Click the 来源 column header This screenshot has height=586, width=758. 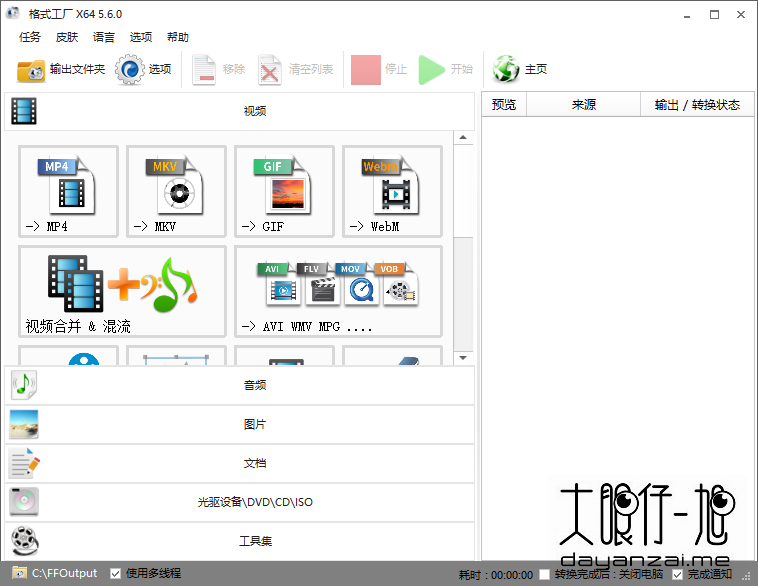pyautogui.click(x=583, y=104)
